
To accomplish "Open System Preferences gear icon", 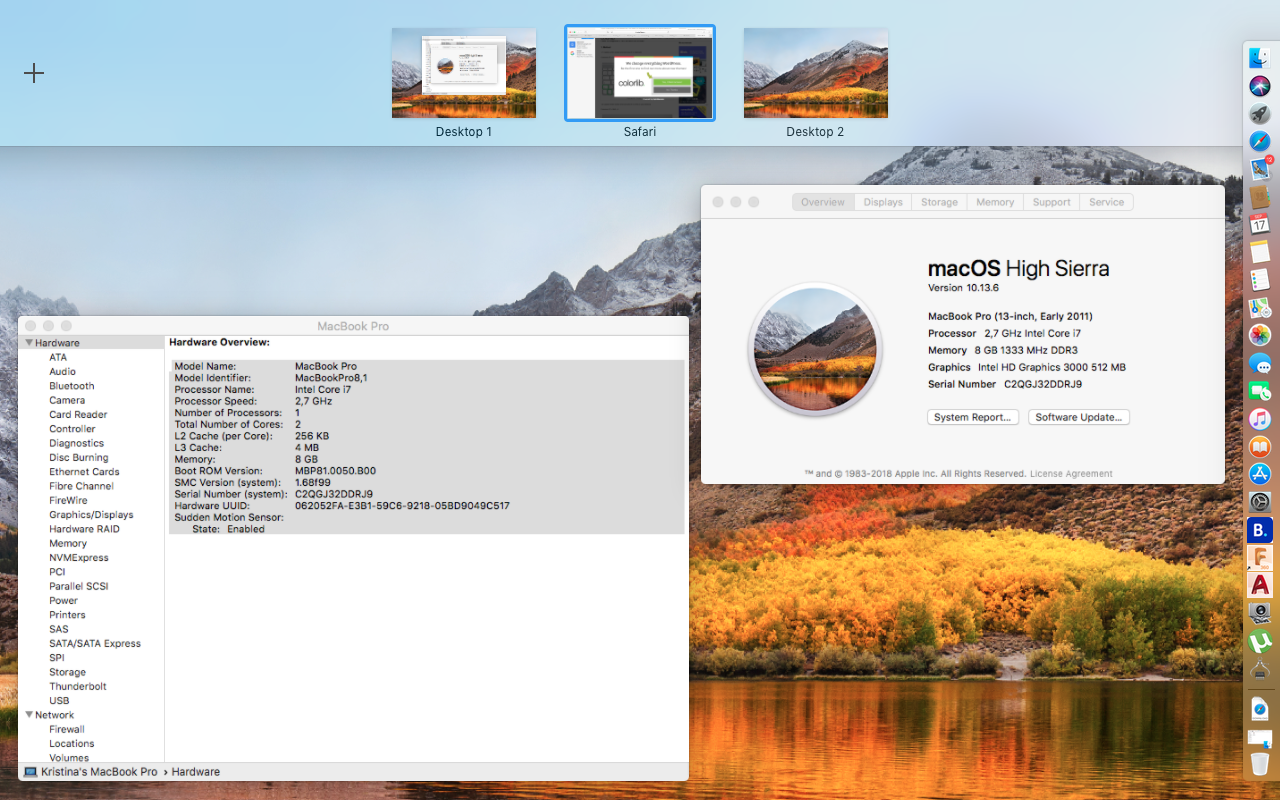I will pos(1260,502).
